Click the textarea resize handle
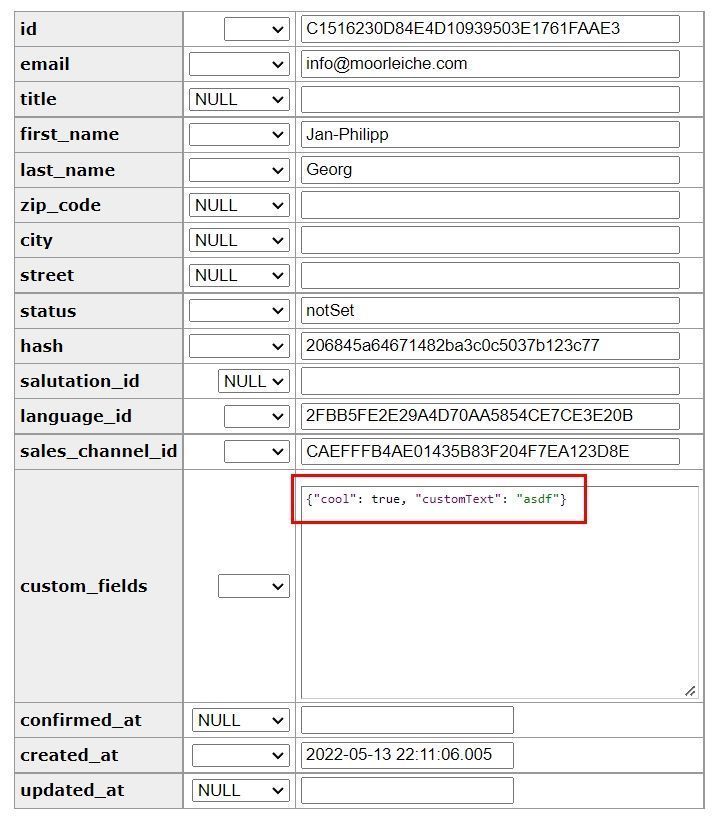 pos(690,691)
